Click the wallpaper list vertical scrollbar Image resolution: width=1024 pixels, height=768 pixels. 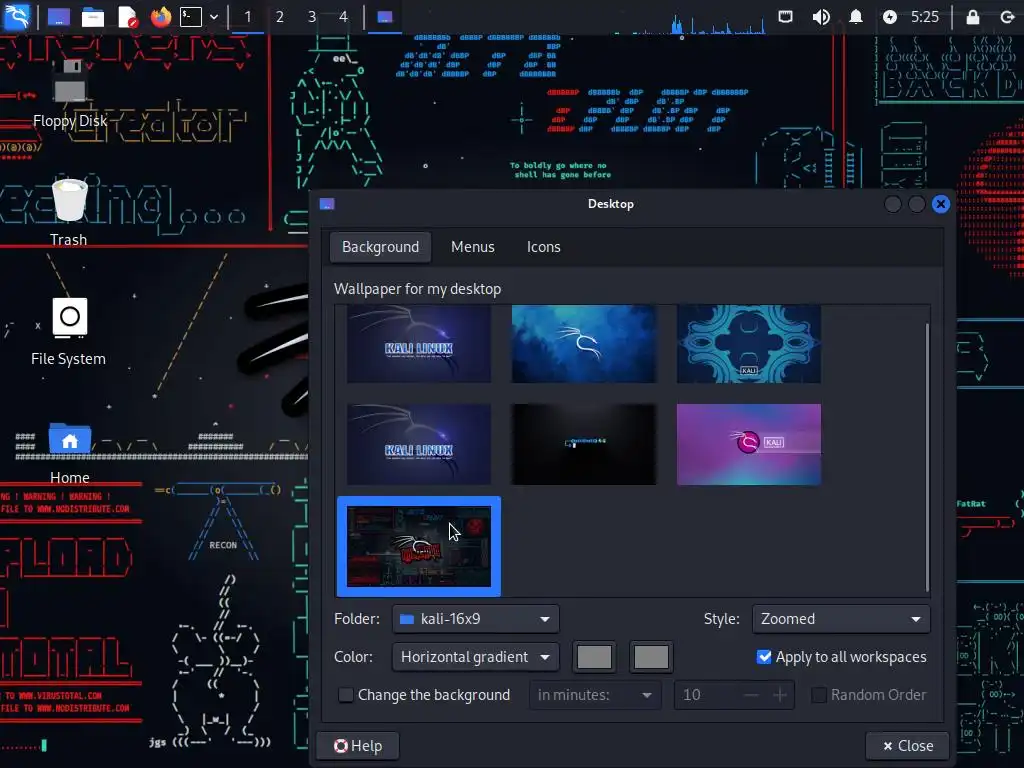pyautogui.click(x=927, y=457)
